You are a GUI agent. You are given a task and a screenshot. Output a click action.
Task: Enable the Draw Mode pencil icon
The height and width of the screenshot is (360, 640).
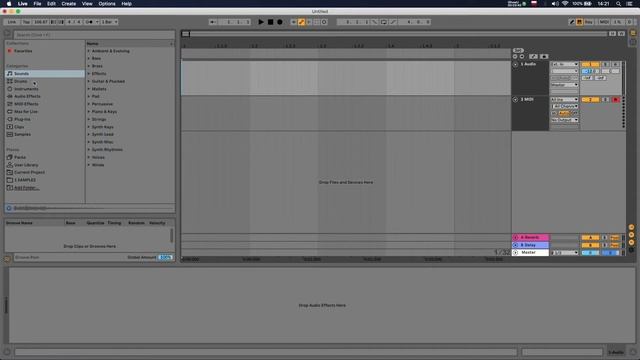pos(572,22)
